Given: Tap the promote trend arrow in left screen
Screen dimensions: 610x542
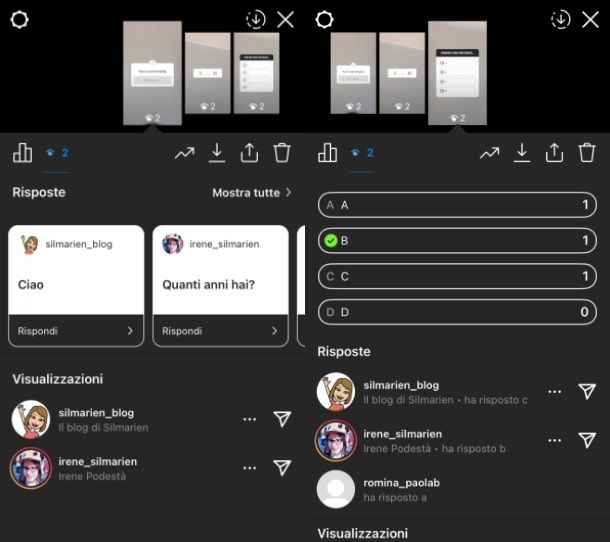Looking at the screenshot, I should coord(184,153).
